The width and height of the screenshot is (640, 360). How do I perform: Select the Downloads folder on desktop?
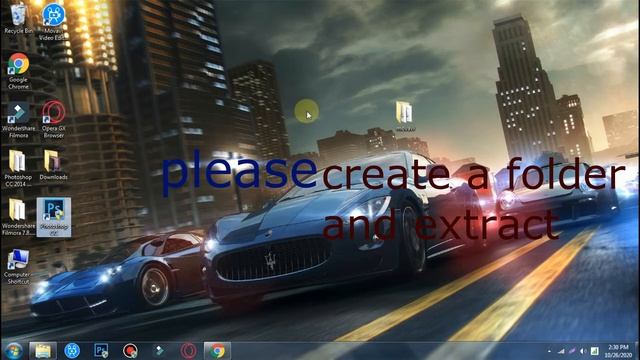point(53,165)
